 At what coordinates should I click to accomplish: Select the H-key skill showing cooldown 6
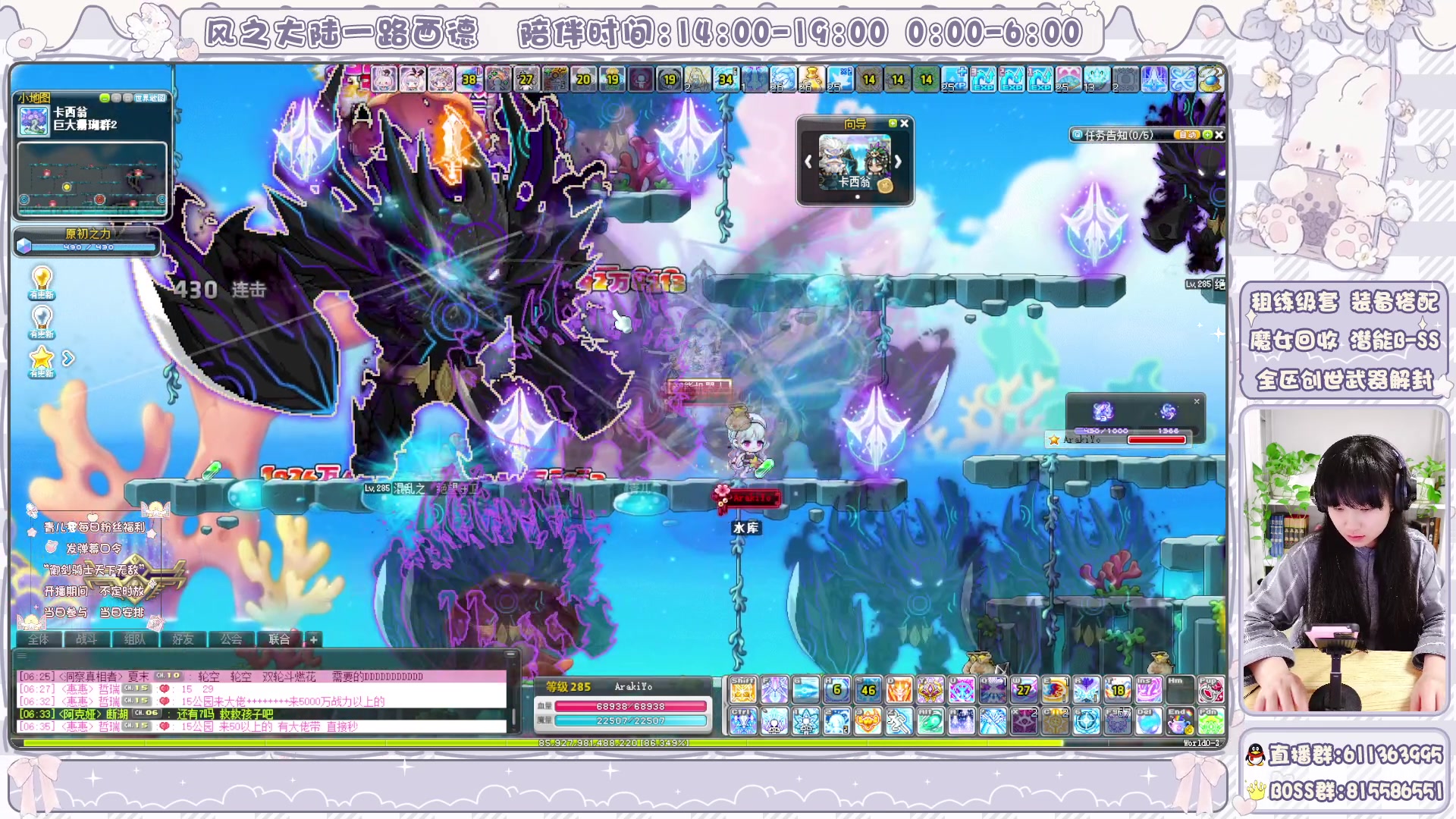point(836,689)
